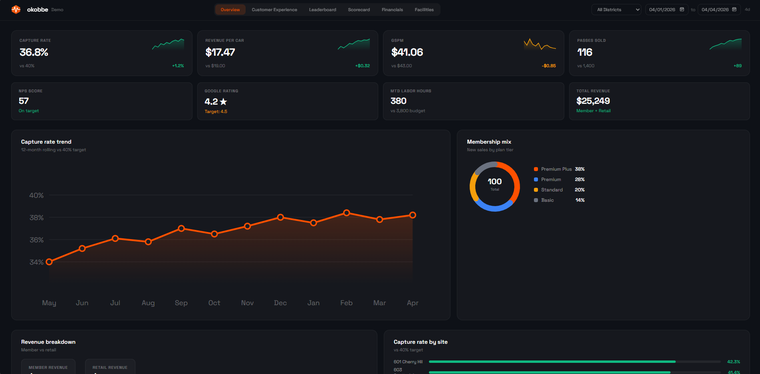Screen dimensions: 760x374
Task: Click the GSPM orange sparkline
Action: pos(540,44)
